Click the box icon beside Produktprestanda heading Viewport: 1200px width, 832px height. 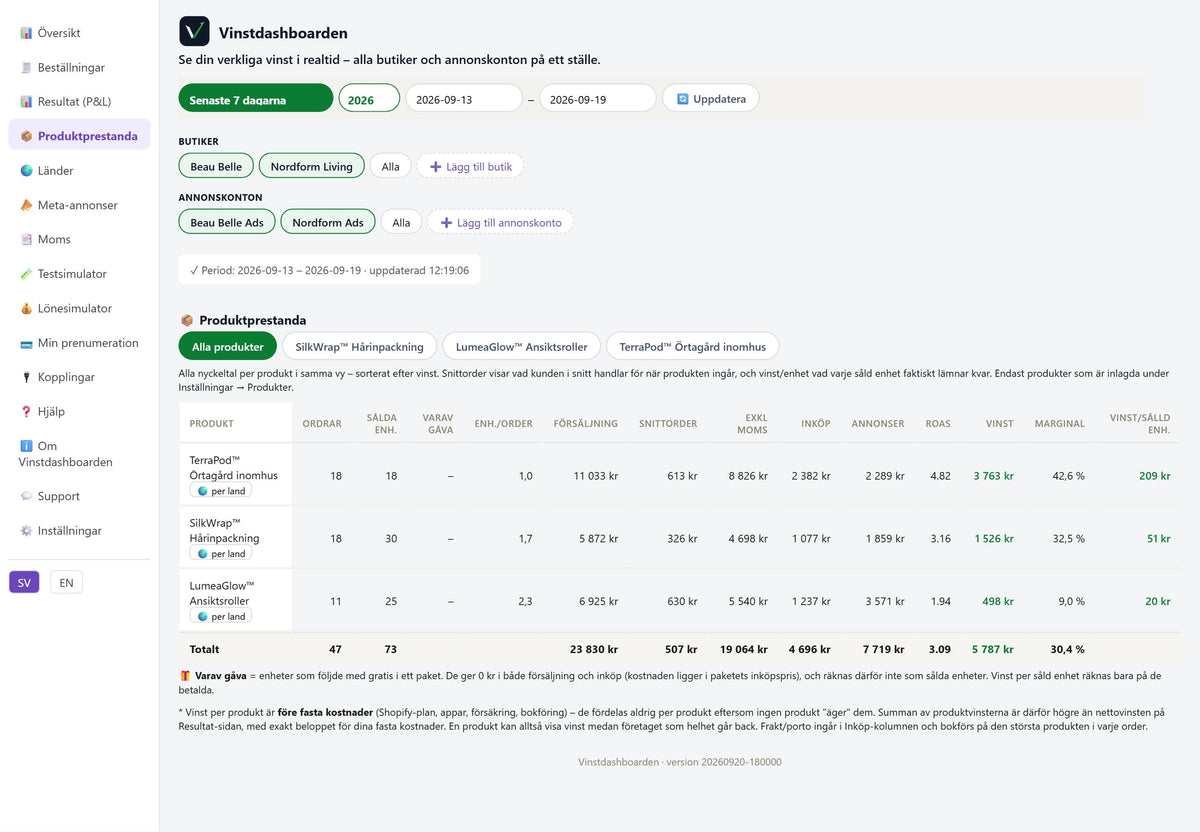[x=186, y=320]
